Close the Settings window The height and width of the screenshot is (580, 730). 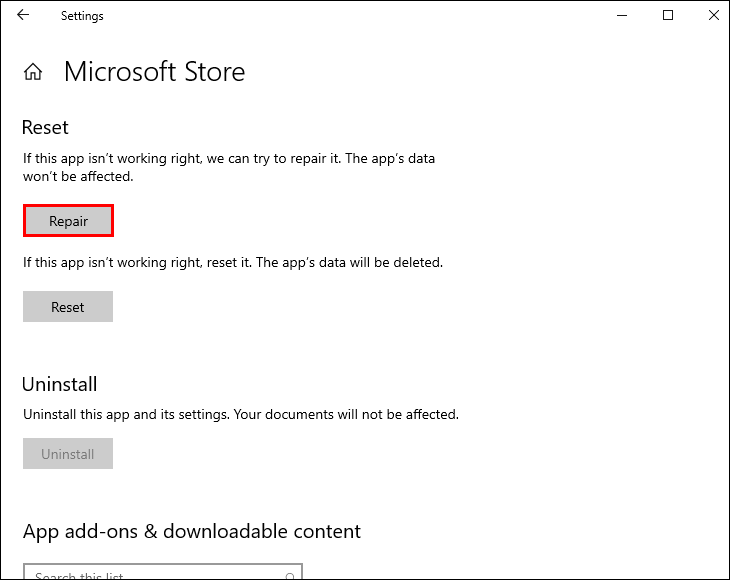pos(713,16)
